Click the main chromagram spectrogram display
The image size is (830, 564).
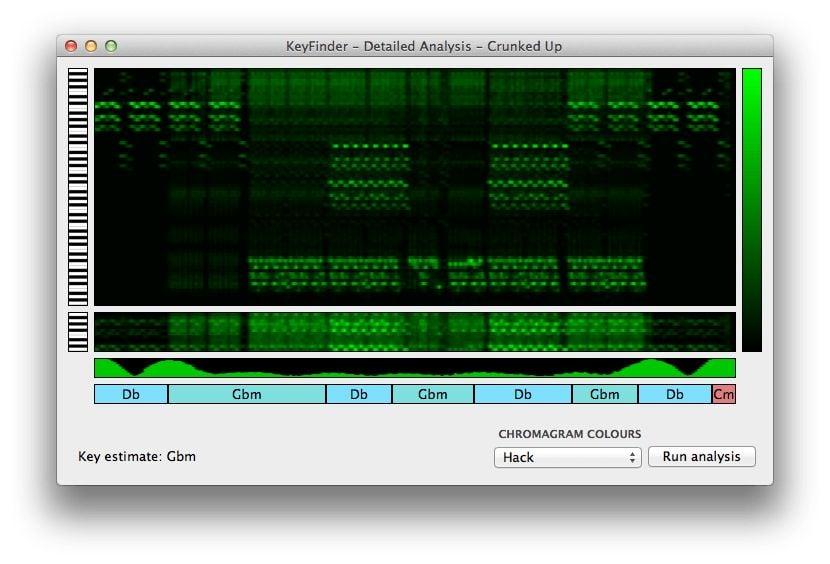coord(414,187)
